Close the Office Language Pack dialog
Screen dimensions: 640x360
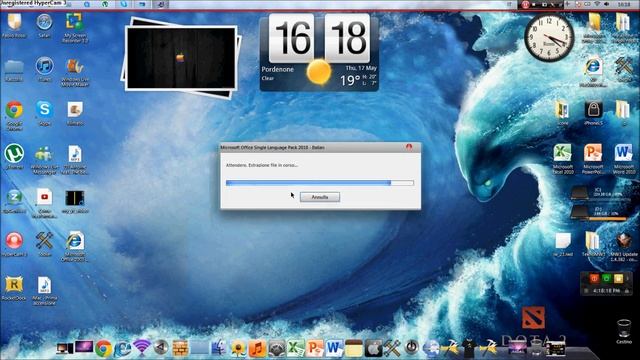tap(409, 147)
